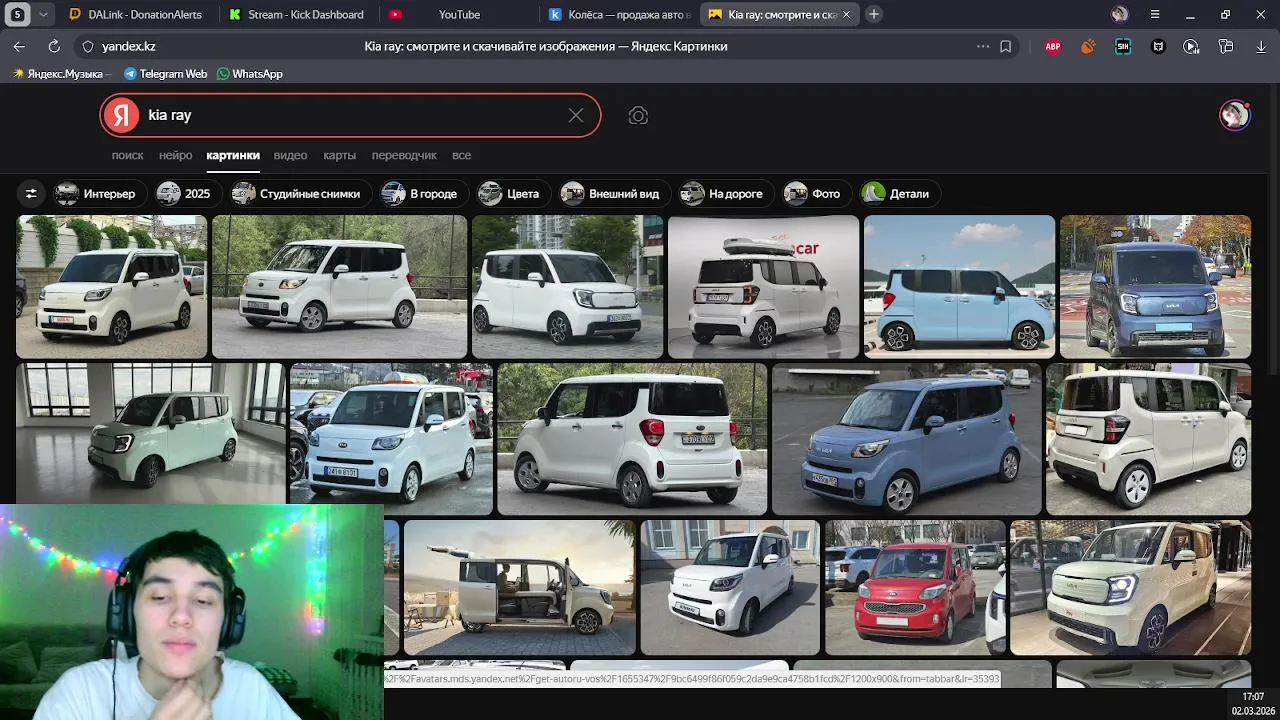
Task: Open the 'все' services section
Action: point(461,155)
